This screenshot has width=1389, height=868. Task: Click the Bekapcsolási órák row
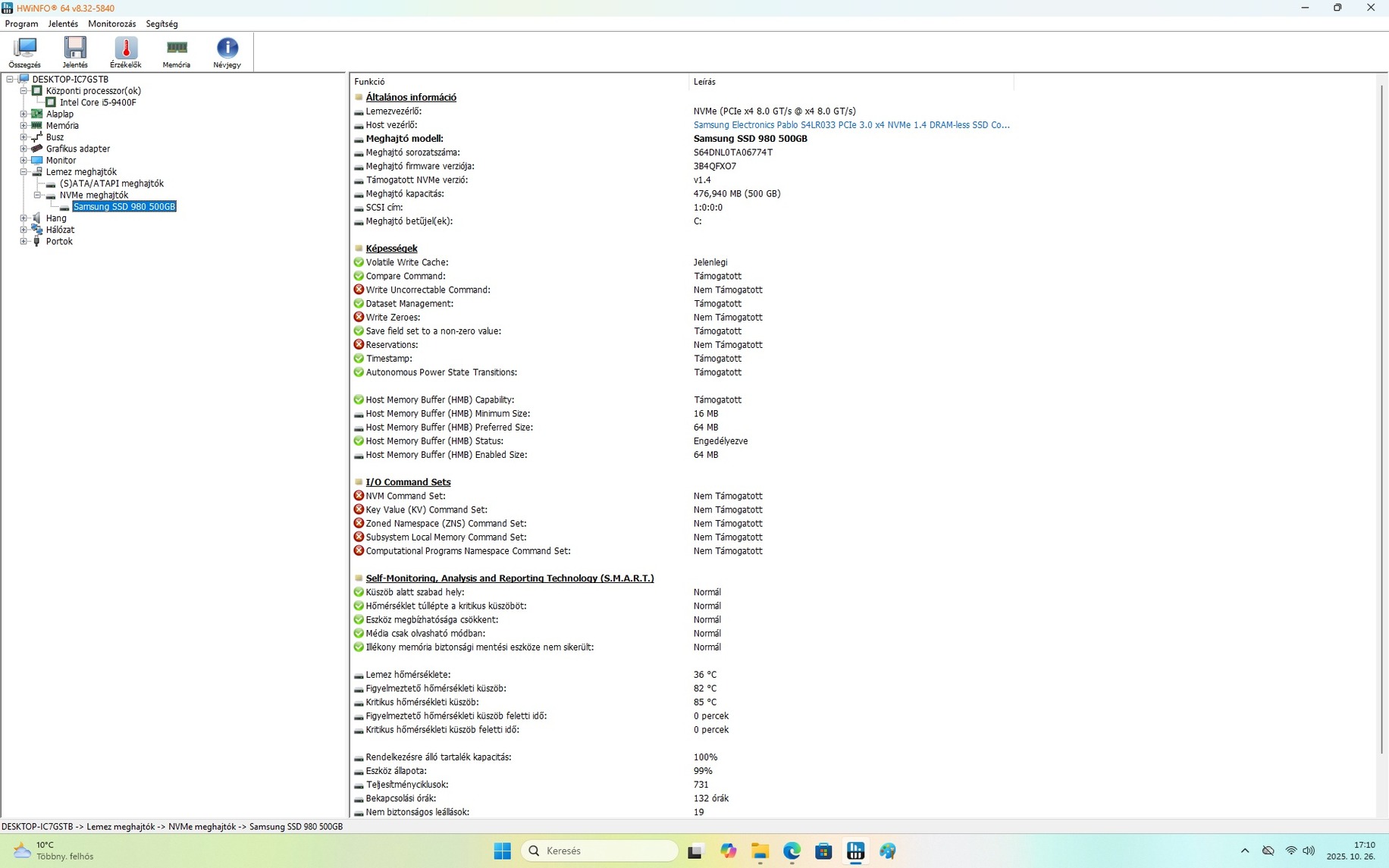(x=682, y=798)
